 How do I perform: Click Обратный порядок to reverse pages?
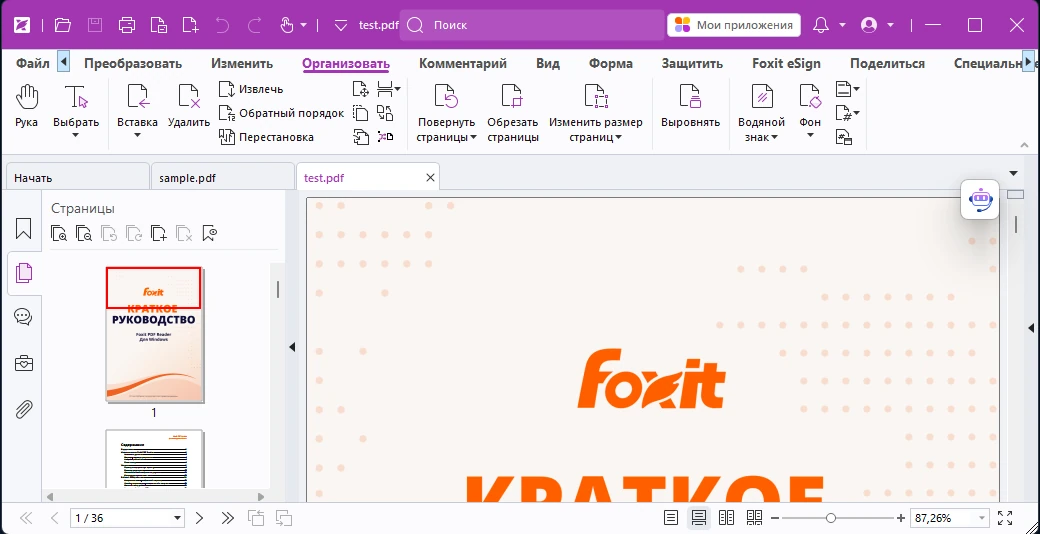pyautogui.click(x=281, y=113)
